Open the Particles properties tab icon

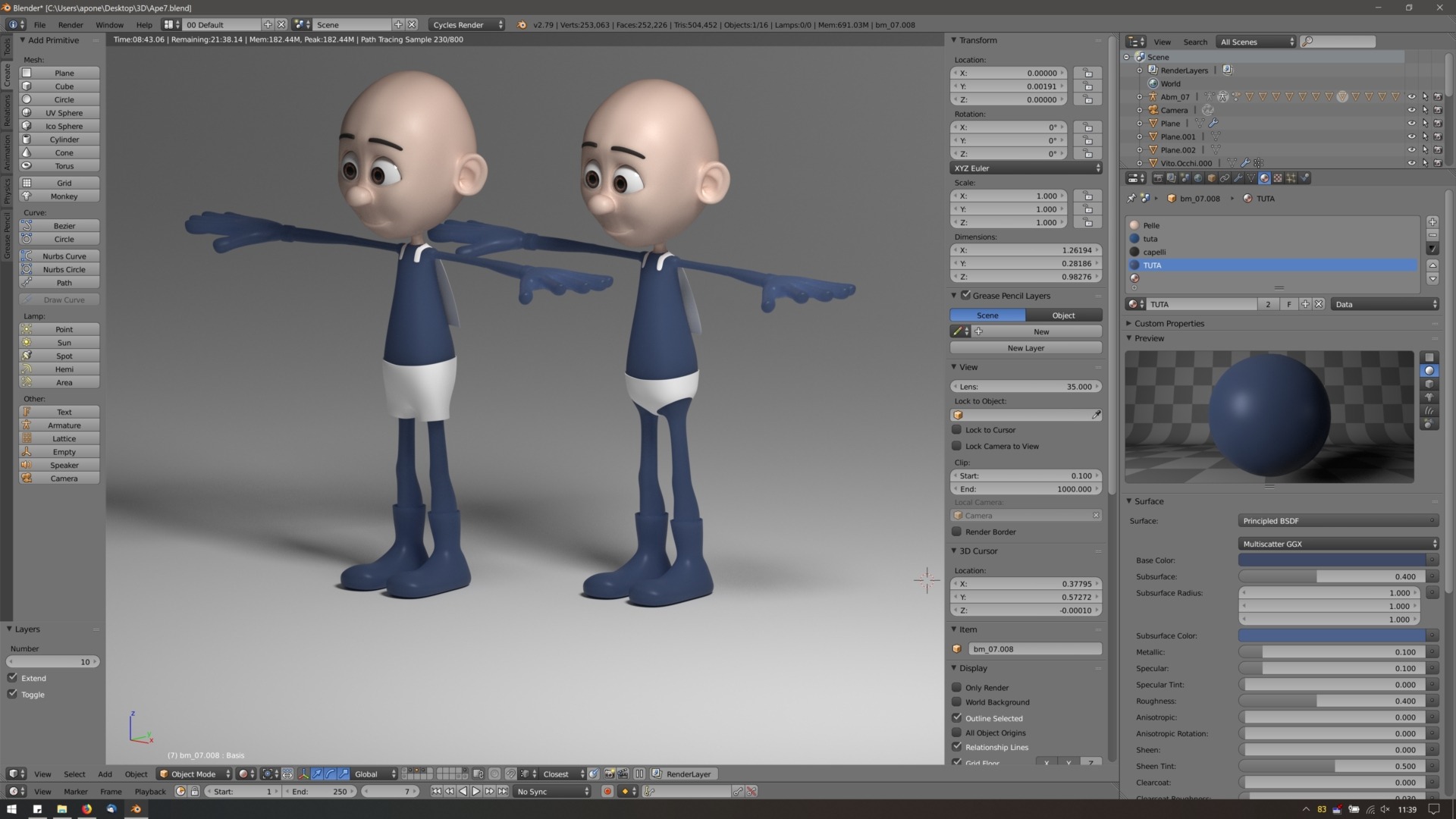1291,178
